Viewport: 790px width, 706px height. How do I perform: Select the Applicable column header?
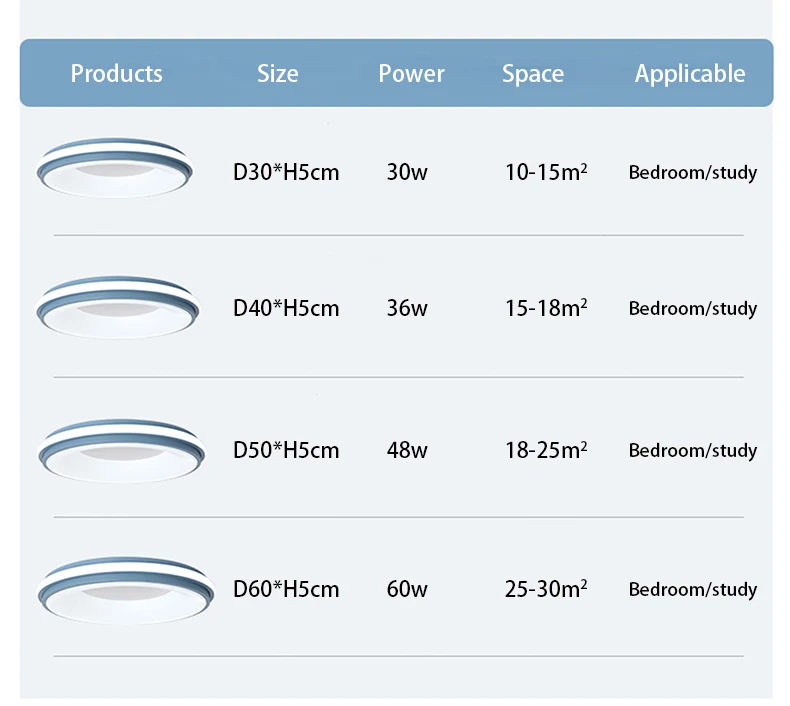[690, 73]
